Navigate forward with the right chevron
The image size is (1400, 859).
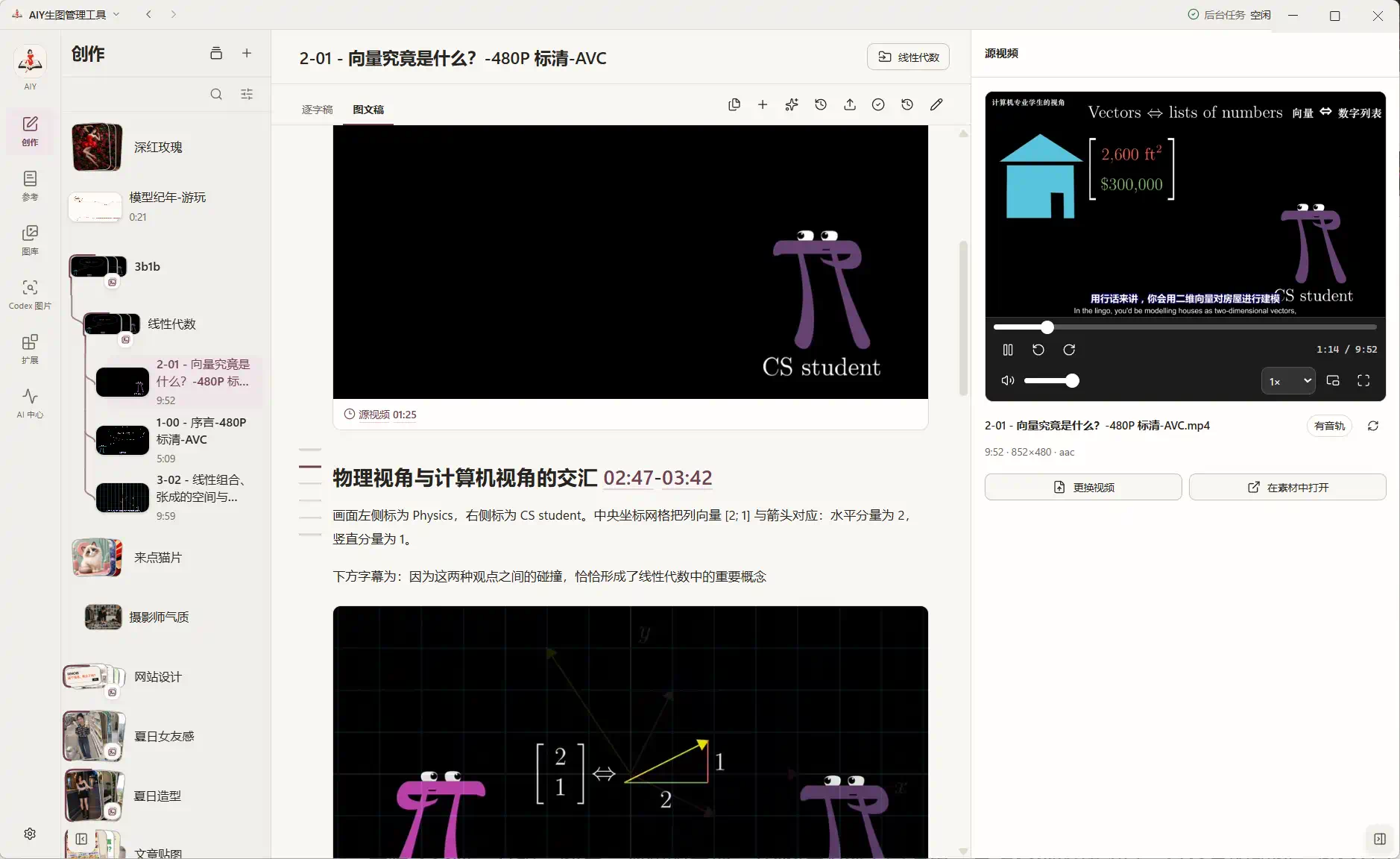174,14
